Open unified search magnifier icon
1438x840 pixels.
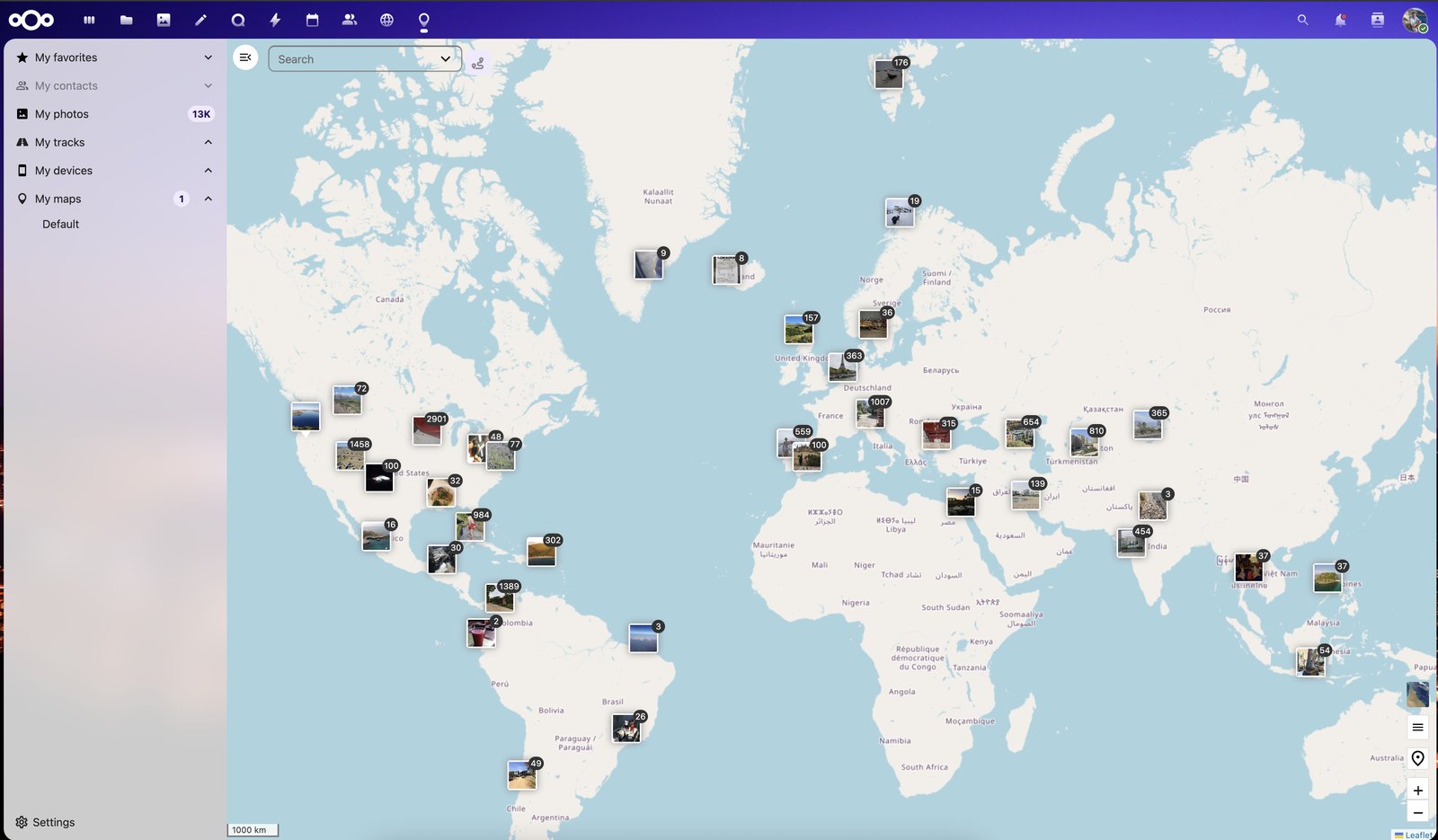pyautogui.click(x=1302, y=20)
